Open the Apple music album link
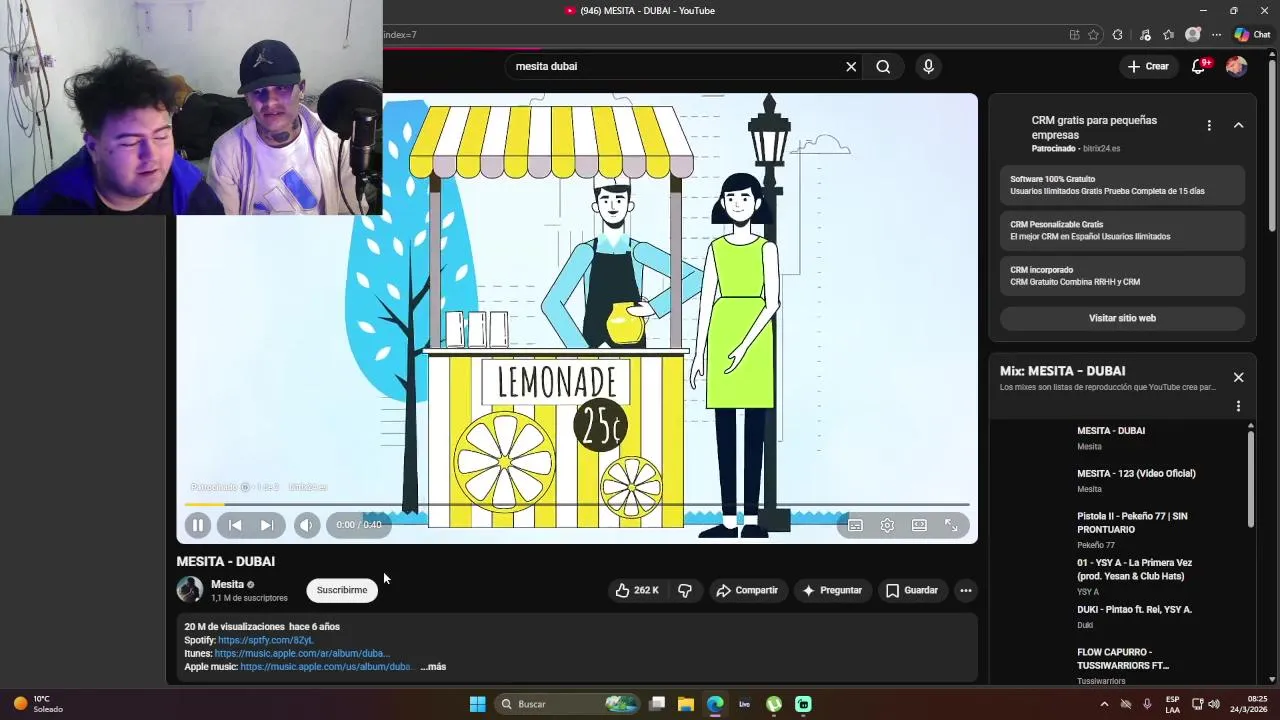The height and width of the screenshot is (720, 1280). coord(326,666)
